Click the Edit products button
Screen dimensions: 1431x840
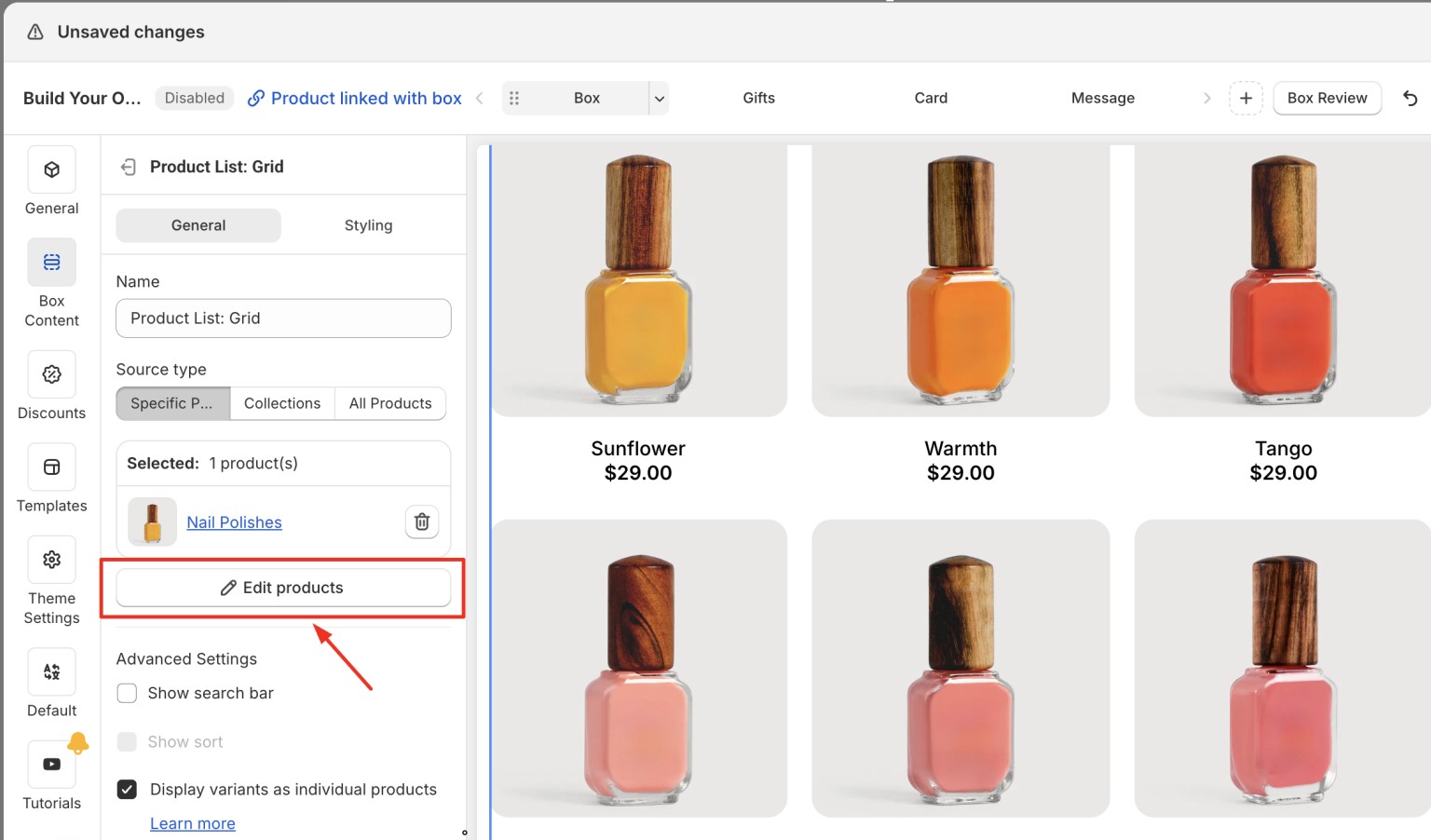[282, 588]
